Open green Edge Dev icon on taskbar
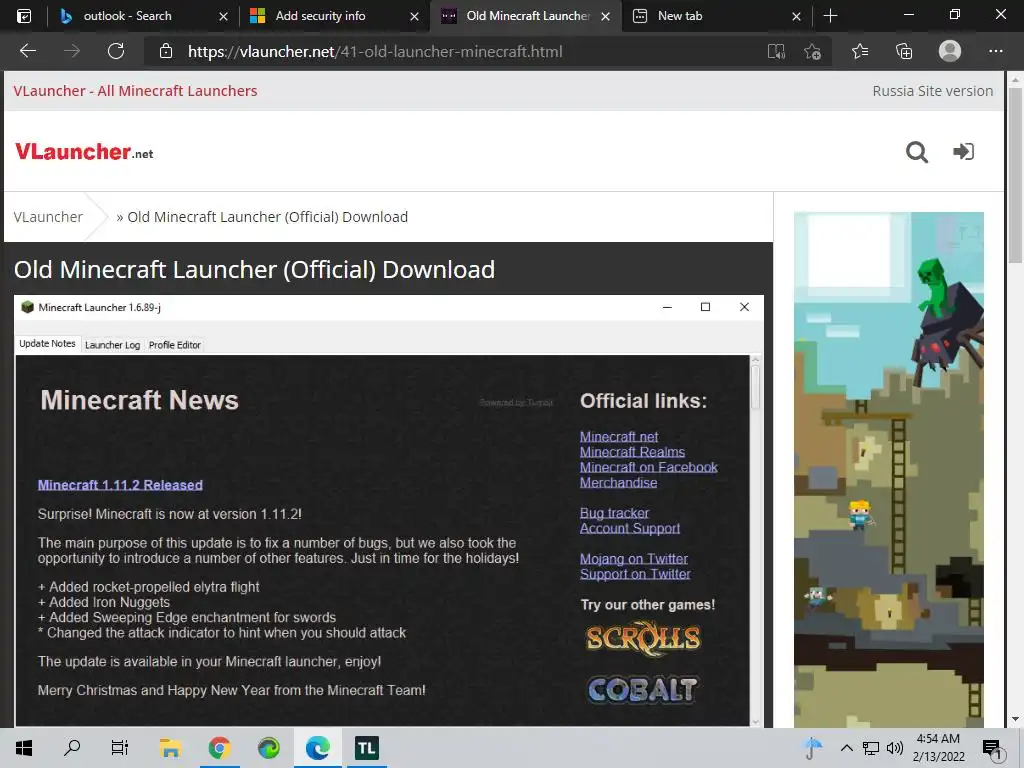The width and height of the screenshot is (1024, 768). point(268,748)
